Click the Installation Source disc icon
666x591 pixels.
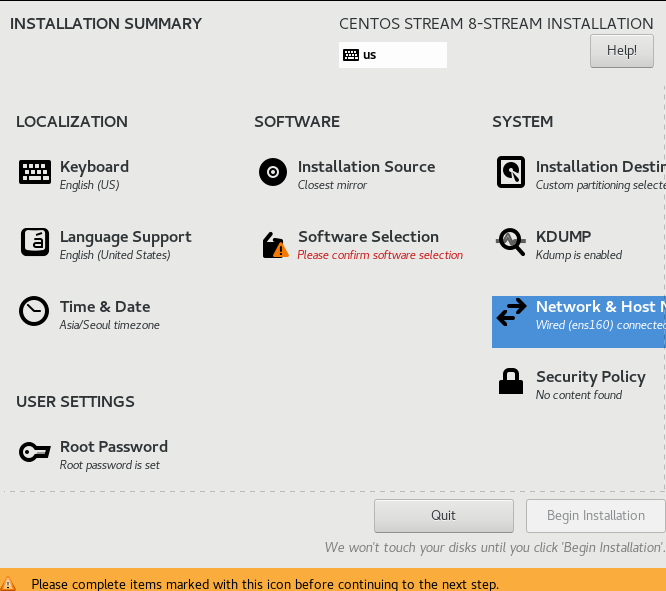[273, 172]
